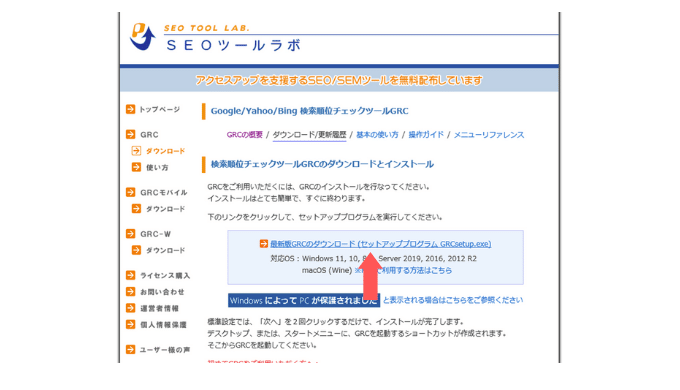Open macOS Wine usage instructions link
Screen dimensions: 680x390
403,270
